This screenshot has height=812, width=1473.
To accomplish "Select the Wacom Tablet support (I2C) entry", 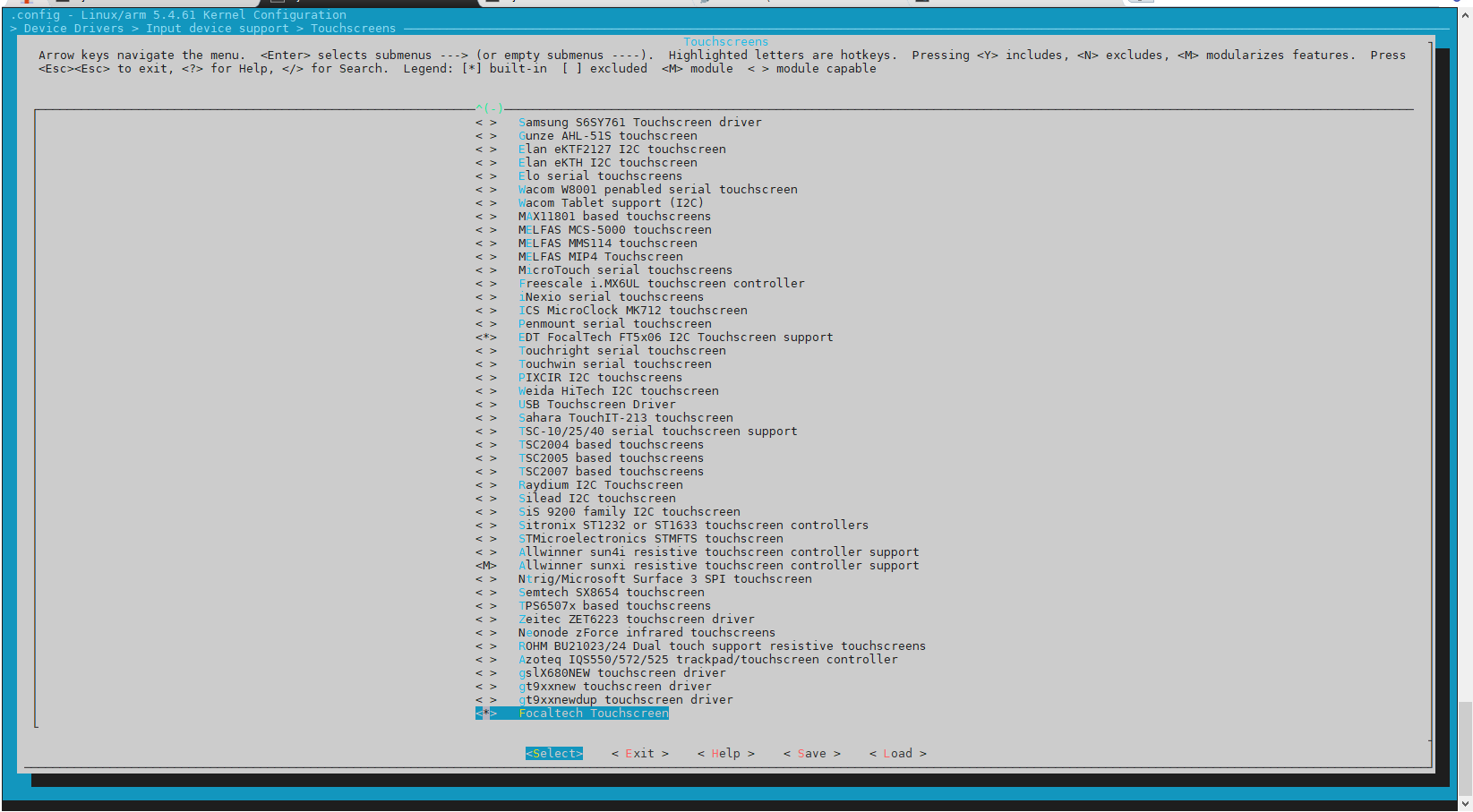I will [611, 203].
